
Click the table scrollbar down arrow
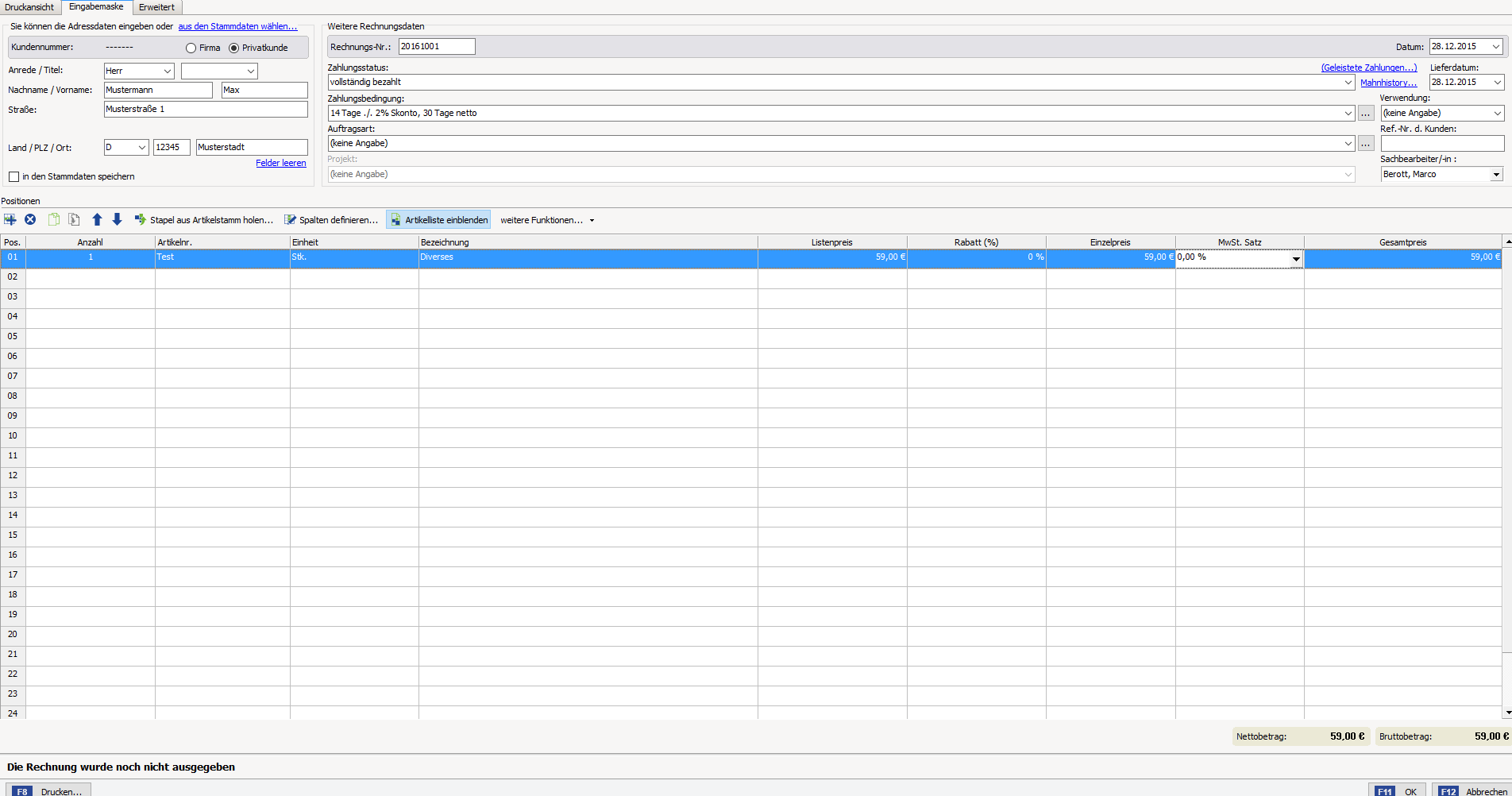pos(1507,713)
